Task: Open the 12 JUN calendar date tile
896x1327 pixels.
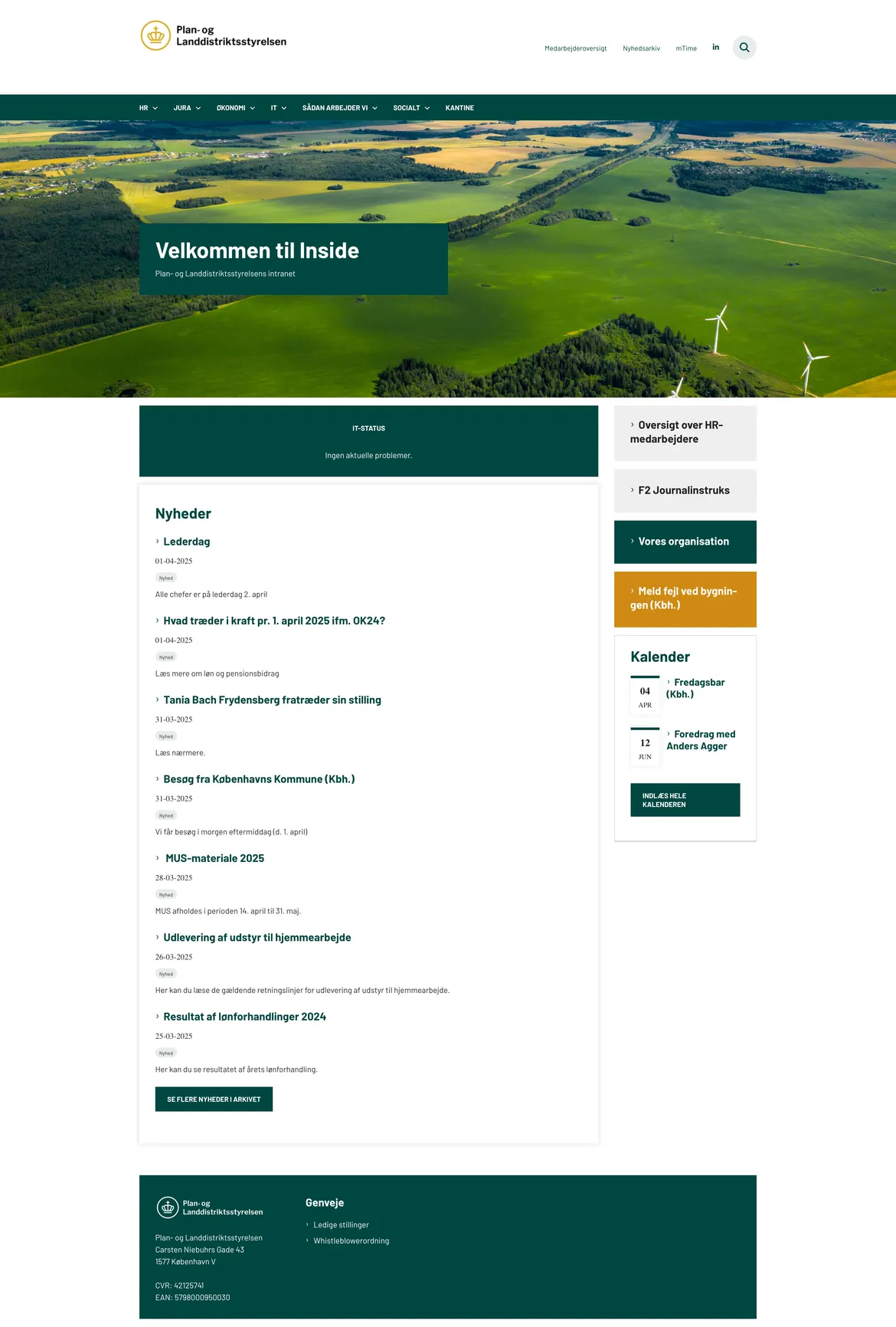Action: point(645,748)
